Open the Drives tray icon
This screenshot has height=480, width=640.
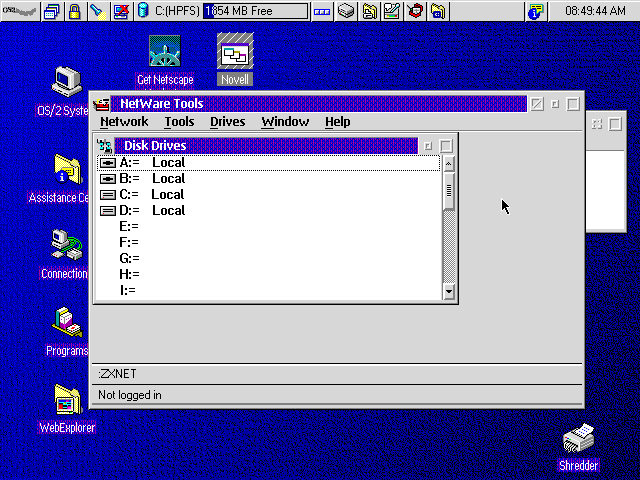pos(346,11)
